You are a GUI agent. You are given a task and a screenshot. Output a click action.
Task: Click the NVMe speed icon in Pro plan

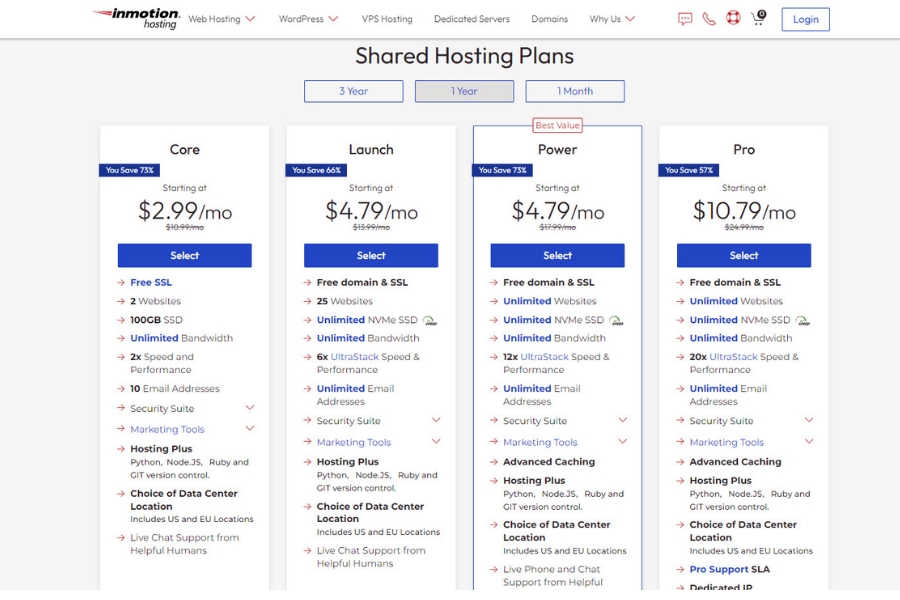(803, 320)
